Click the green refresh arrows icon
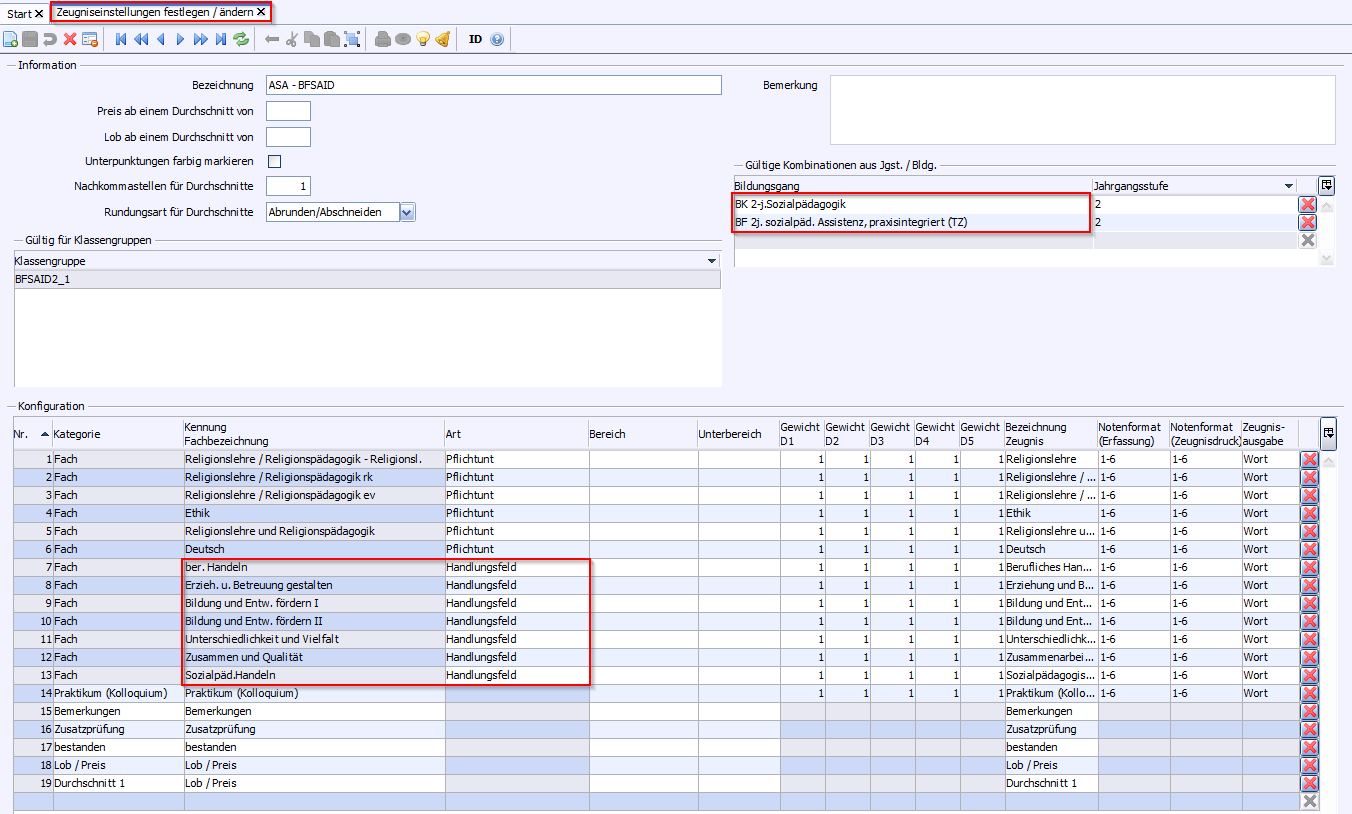 (241, 39)
